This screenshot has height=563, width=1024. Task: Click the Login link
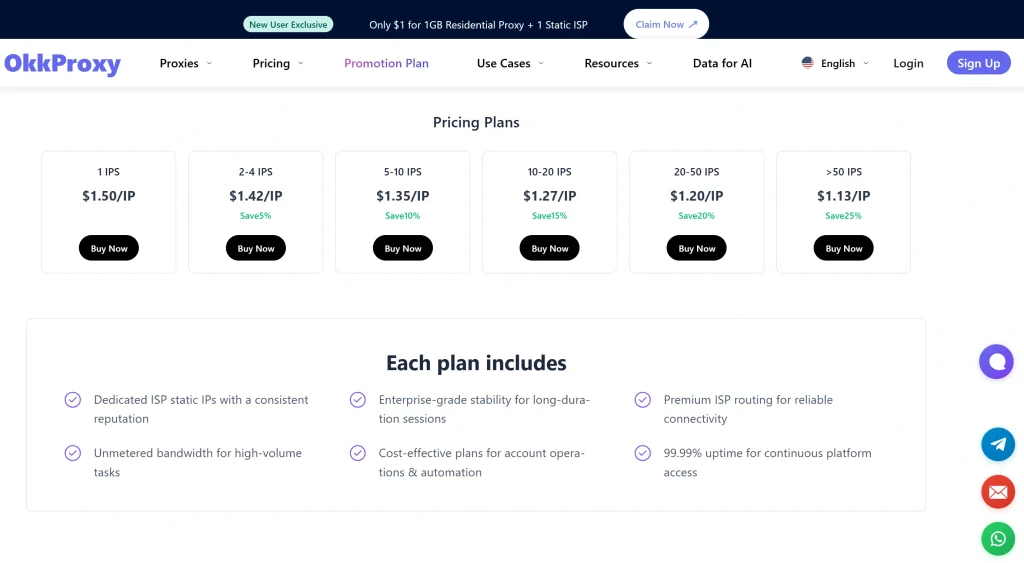tap(908, 63)
